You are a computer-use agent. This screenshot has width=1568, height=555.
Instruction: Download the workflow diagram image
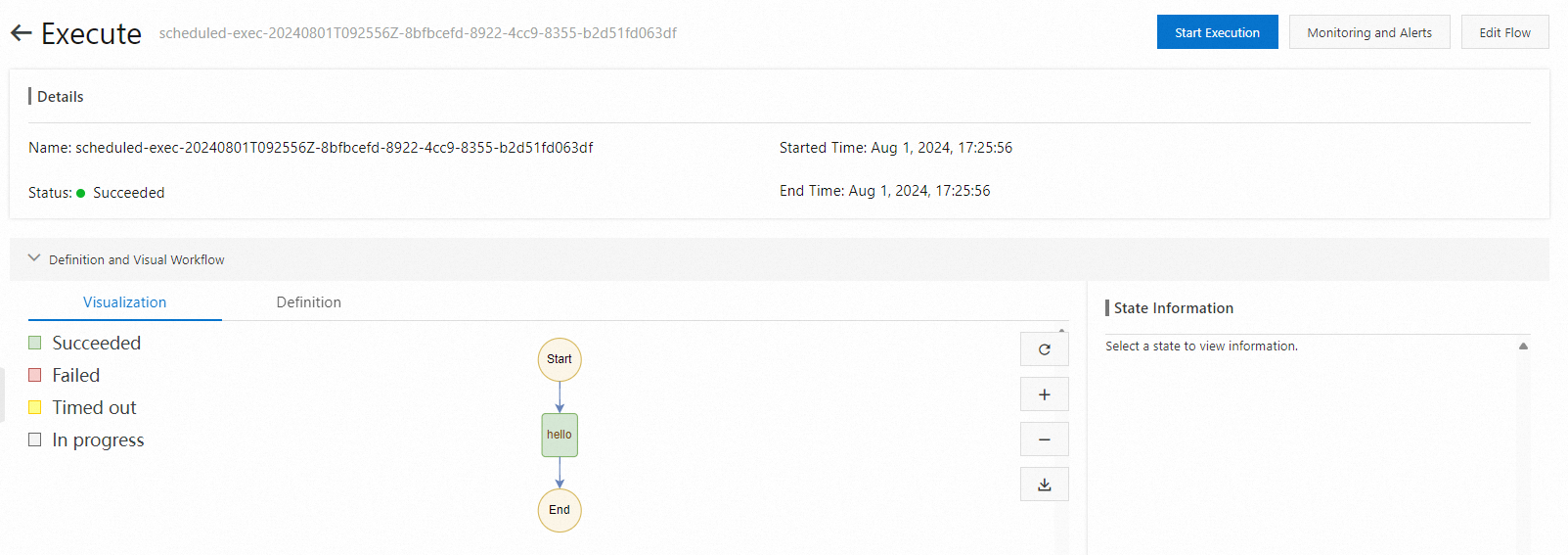pos(1044,485)
